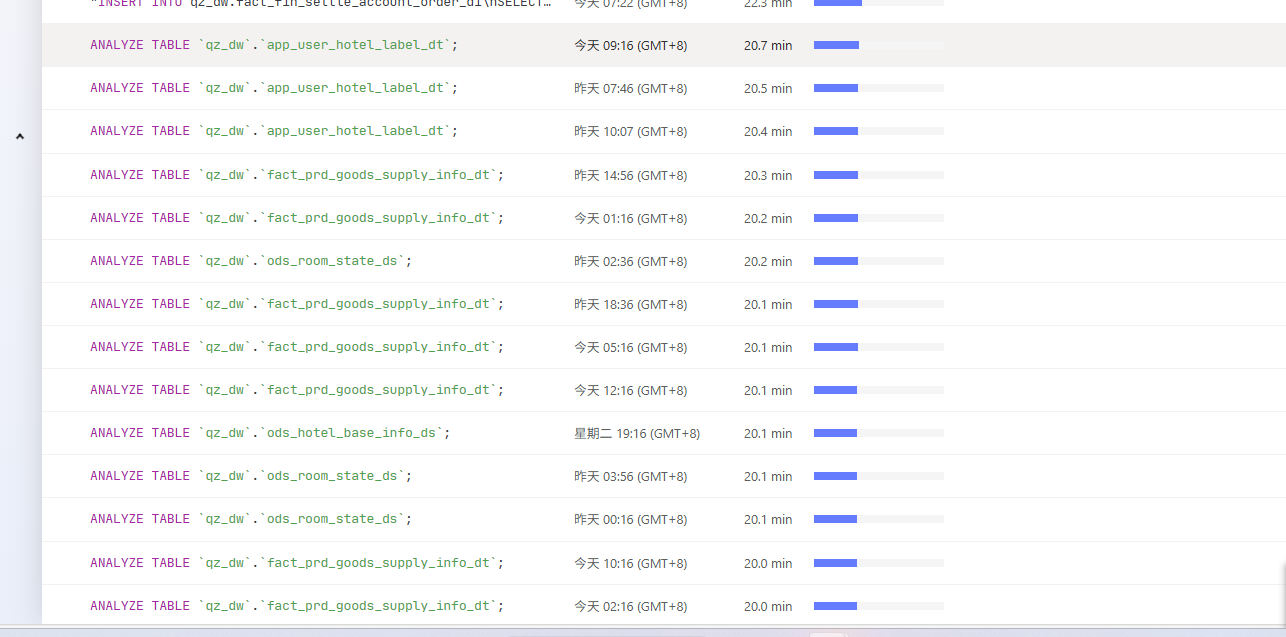The width and height of the screenshot is (1286, 637).
Task: Open the ods_hotel_base_info_ds ANALYZE TABLE query
Action: (x=270, y=433)
